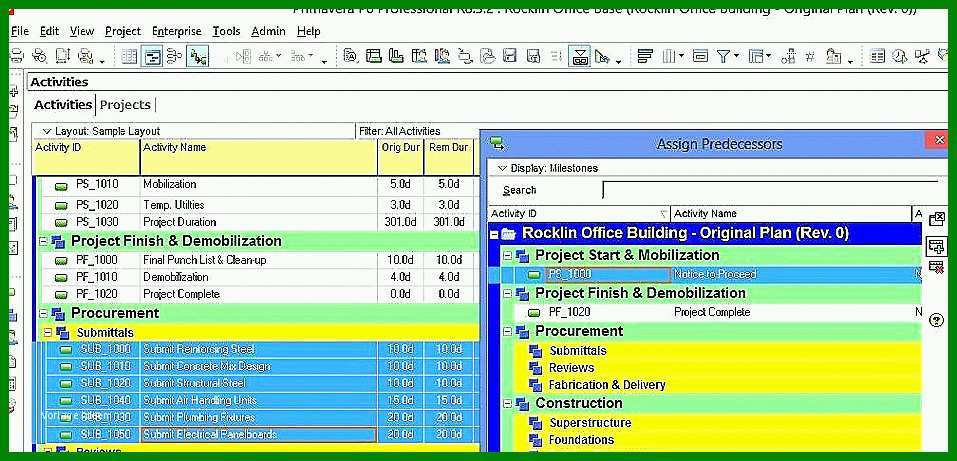The height and width of the screenshot is (461, 957).
Task: Open Print Preview from the toolbar
Action: (x=39, y=56)
